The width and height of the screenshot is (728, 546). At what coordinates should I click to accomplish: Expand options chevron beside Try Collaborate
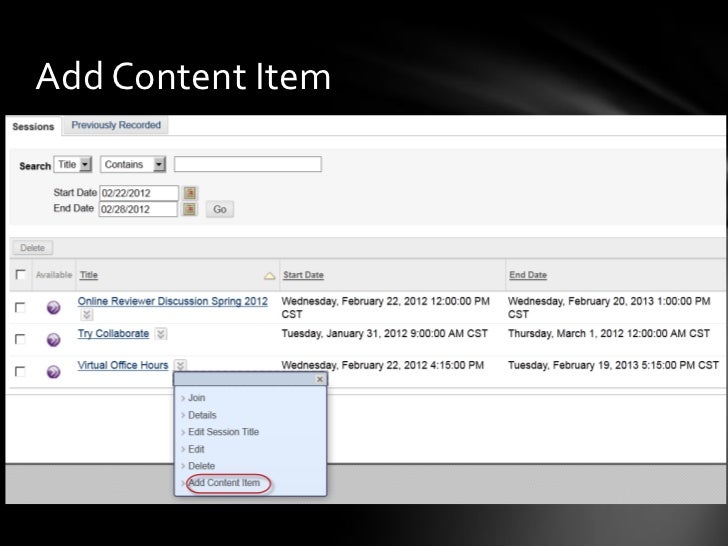(161, 334)
